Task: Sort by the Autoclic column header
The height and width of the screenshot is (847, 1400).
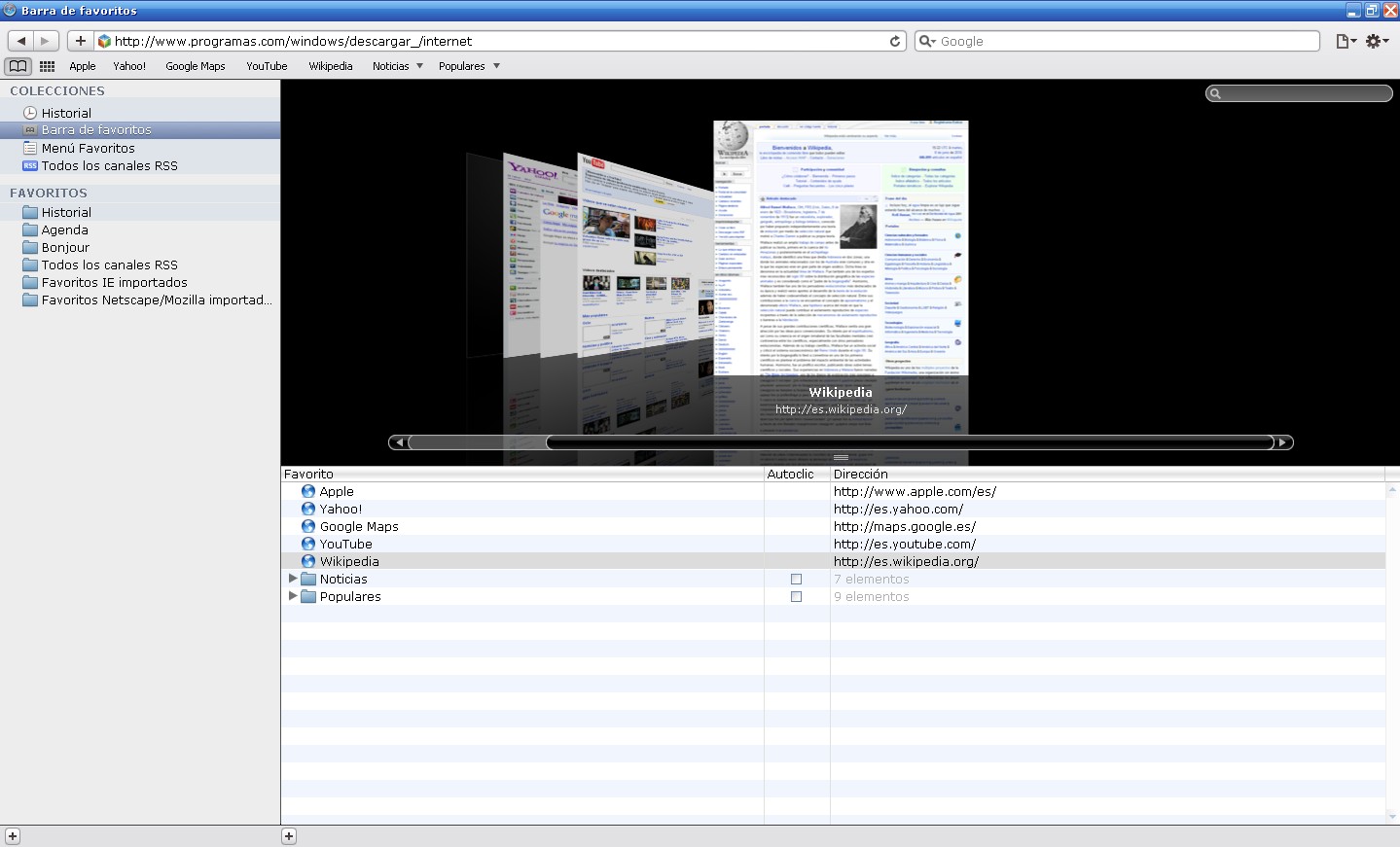Action: click(x=797, y=474)
